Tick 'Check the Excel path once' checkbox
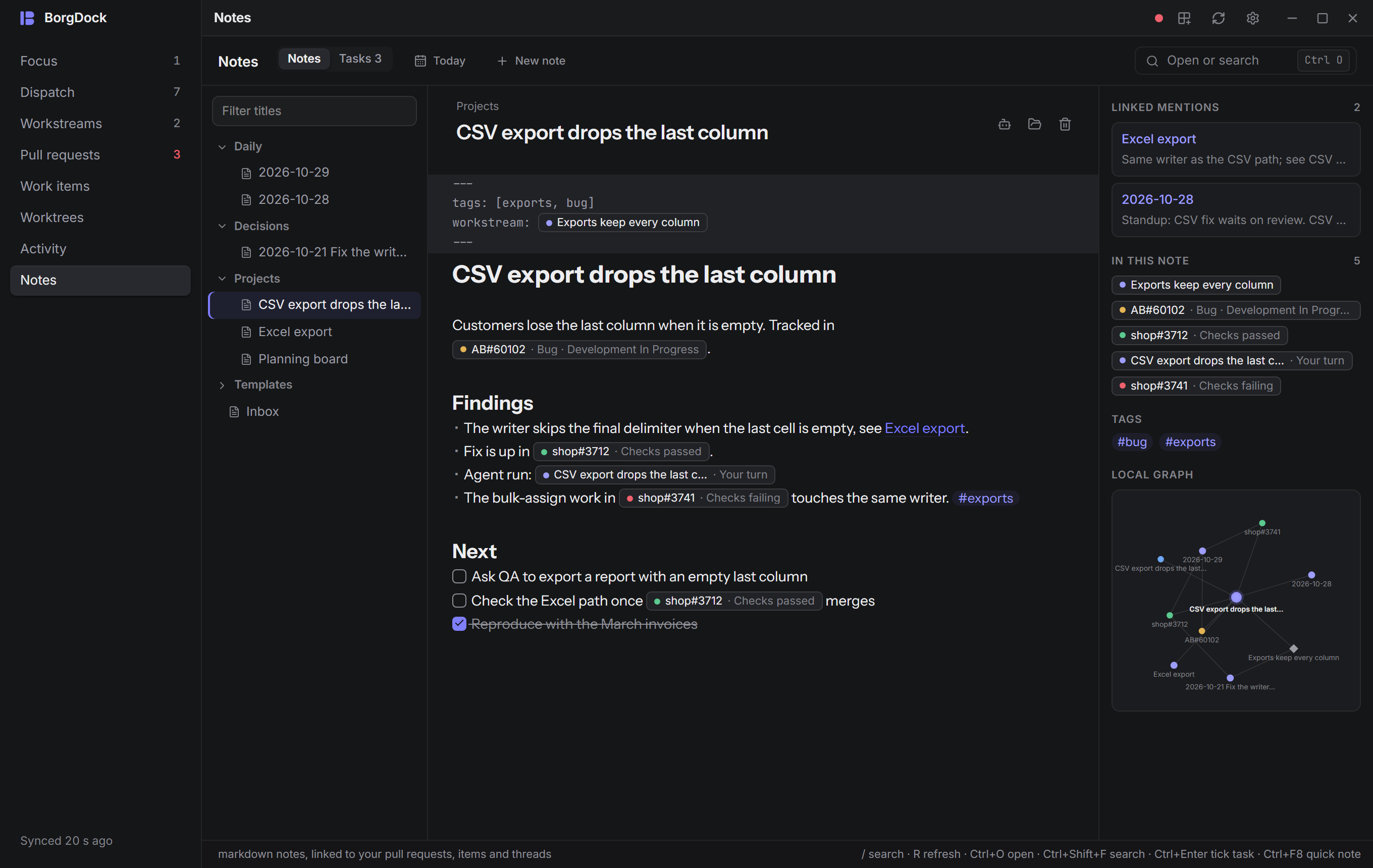Image resolution: width=1373 pixels, height=868 pixels. pyautogui.click(x=459, y=600)
